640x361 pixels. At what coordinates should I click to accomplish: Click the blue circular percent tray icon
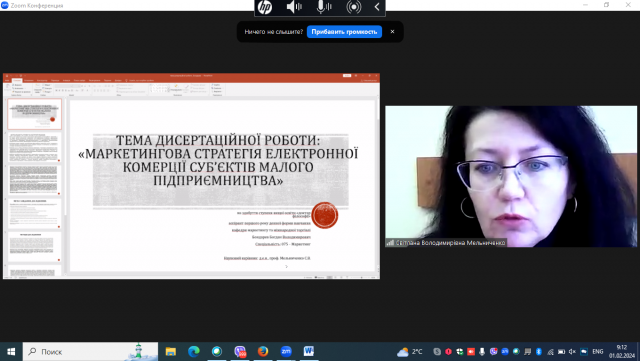click(x=505, y=352)
